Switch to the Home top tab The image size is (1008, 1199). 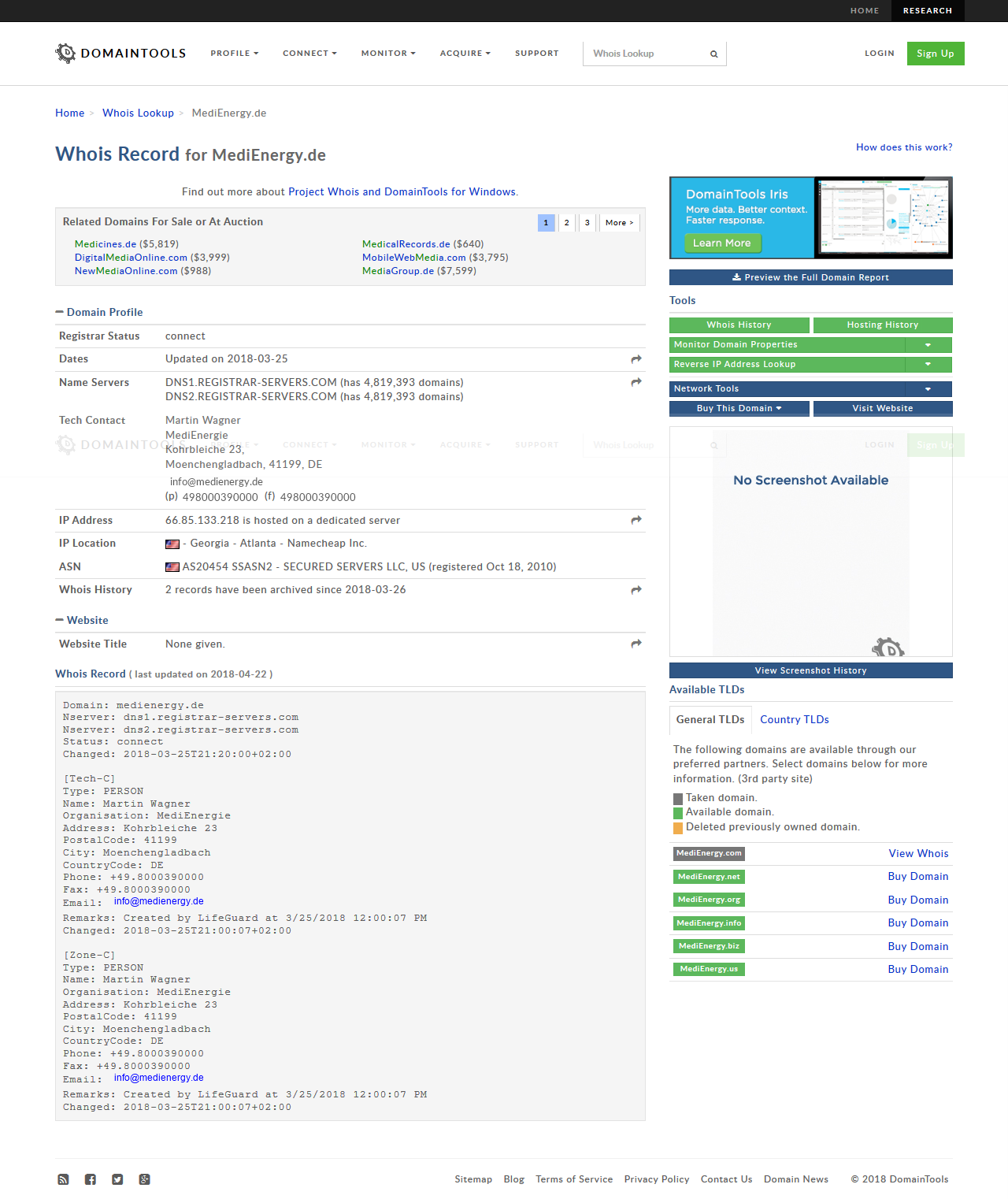pyautogui.click(x=865, y=11)
